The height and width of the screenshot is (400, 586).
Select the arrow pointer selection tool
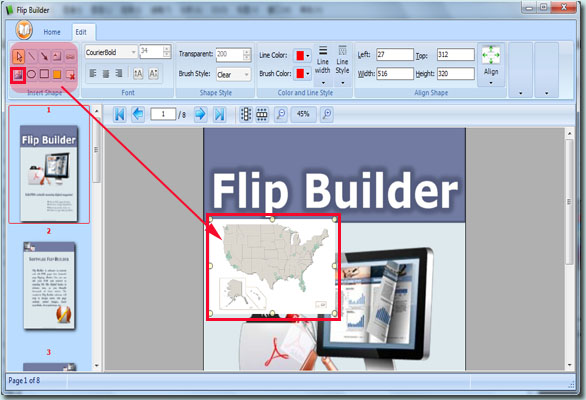[19, 57]
